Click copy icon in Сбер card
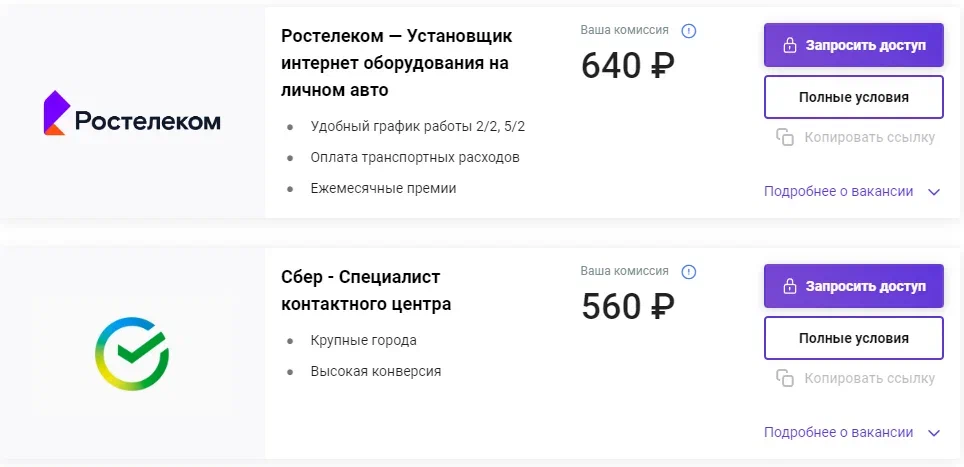 [785, 378]
